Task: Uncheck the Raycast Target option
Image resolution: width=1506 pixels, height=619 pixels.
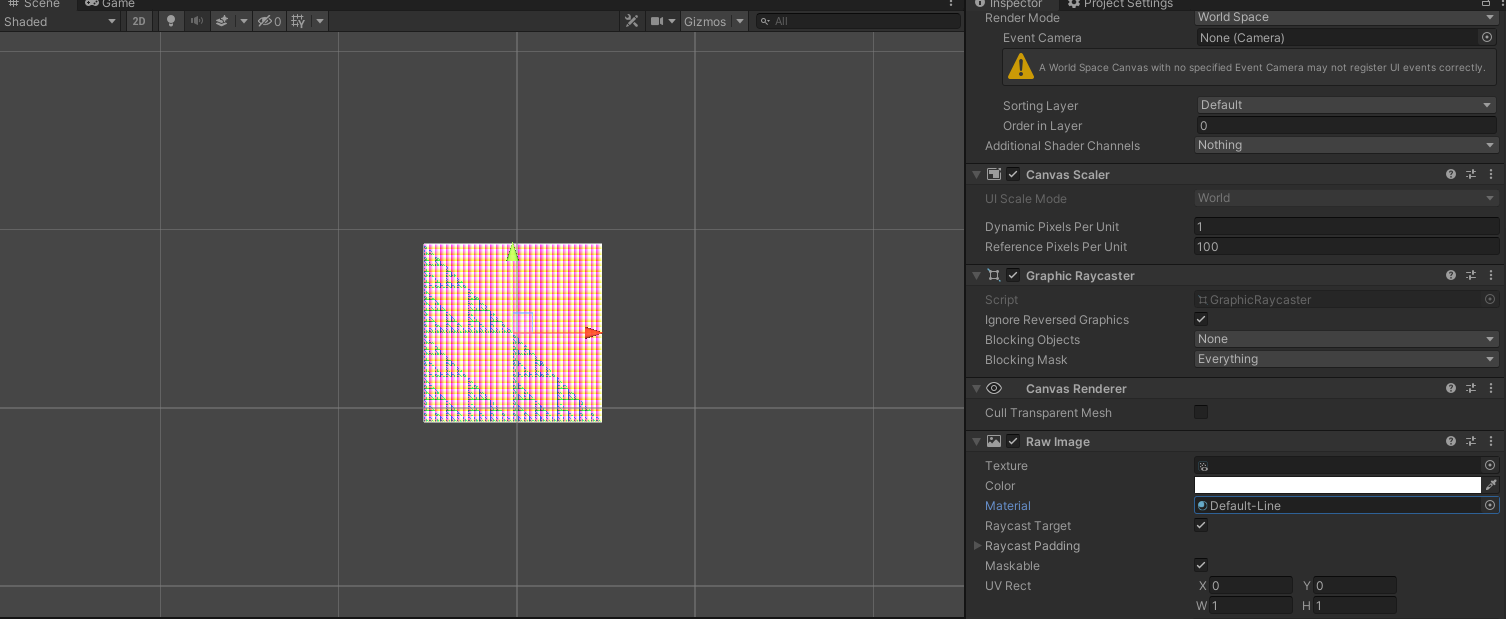Action: (1201, 525)
